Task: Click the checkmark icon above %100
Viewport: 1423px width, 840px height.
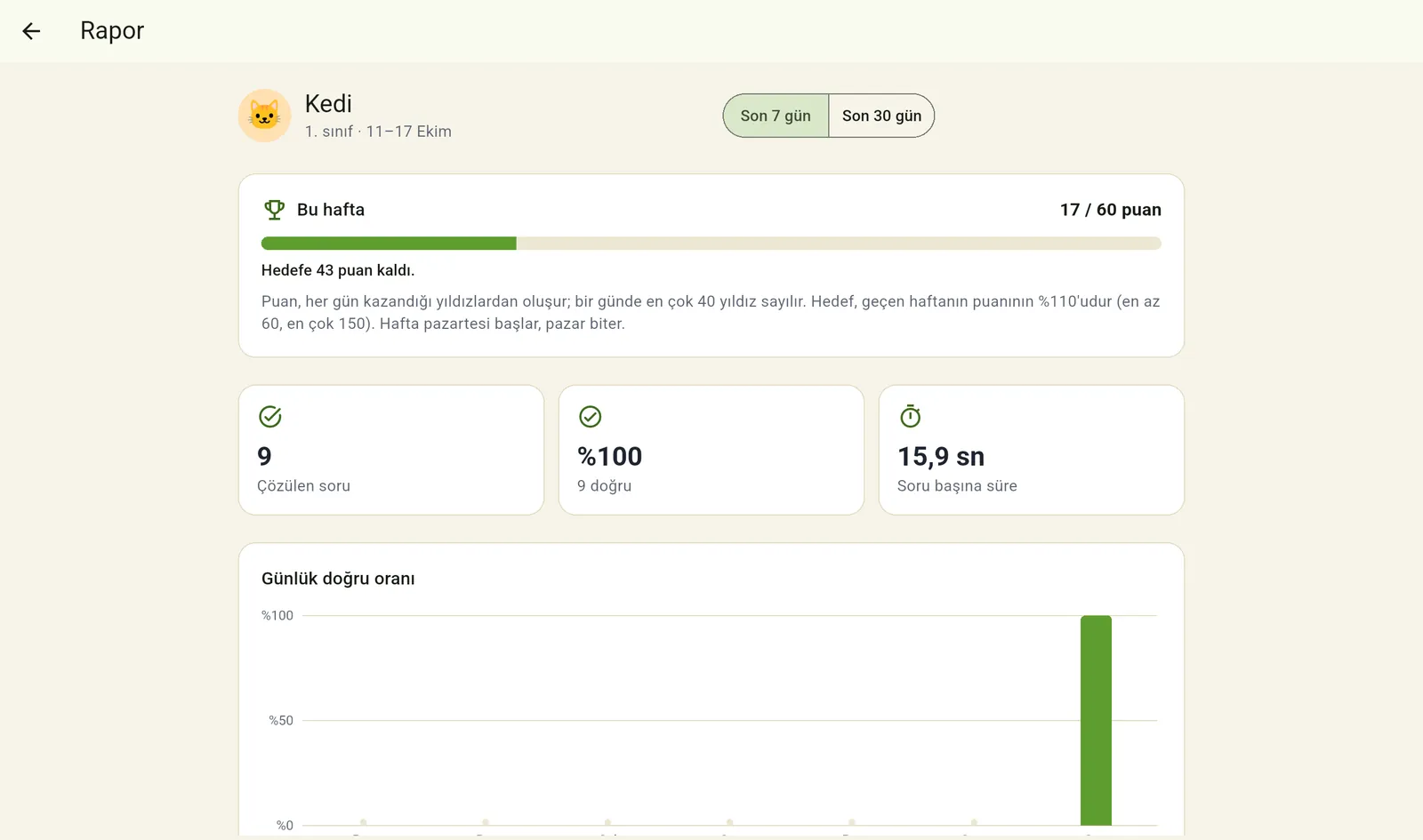Action: pyautogui.click(x=590, y=416)
